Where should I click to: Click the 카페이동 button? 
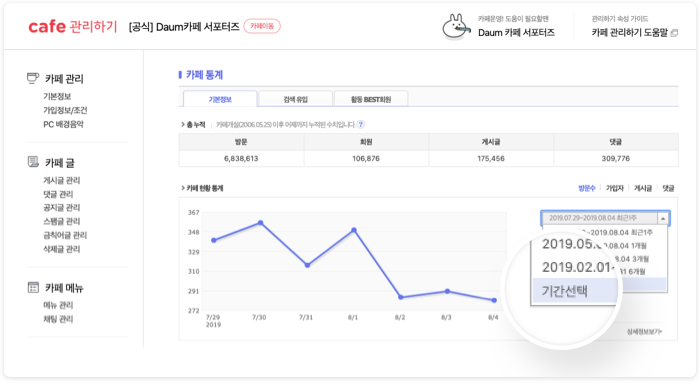pos(262,26)
